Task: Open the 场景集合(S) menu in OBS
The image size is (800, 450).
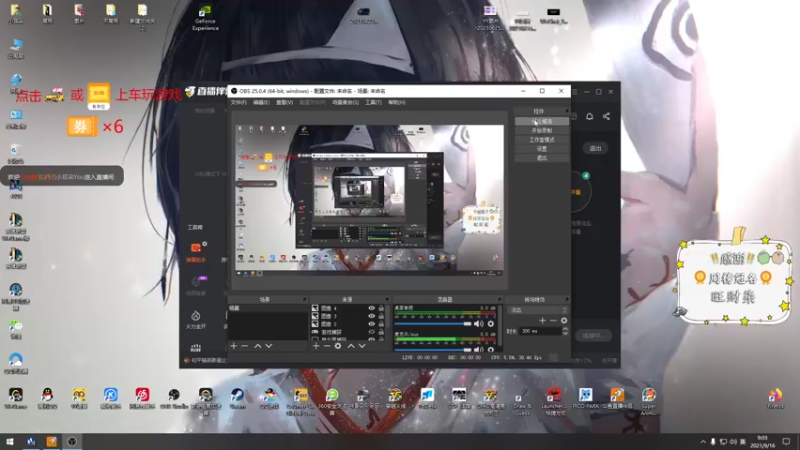Action: pyautogui.click(x=345, y=103)
